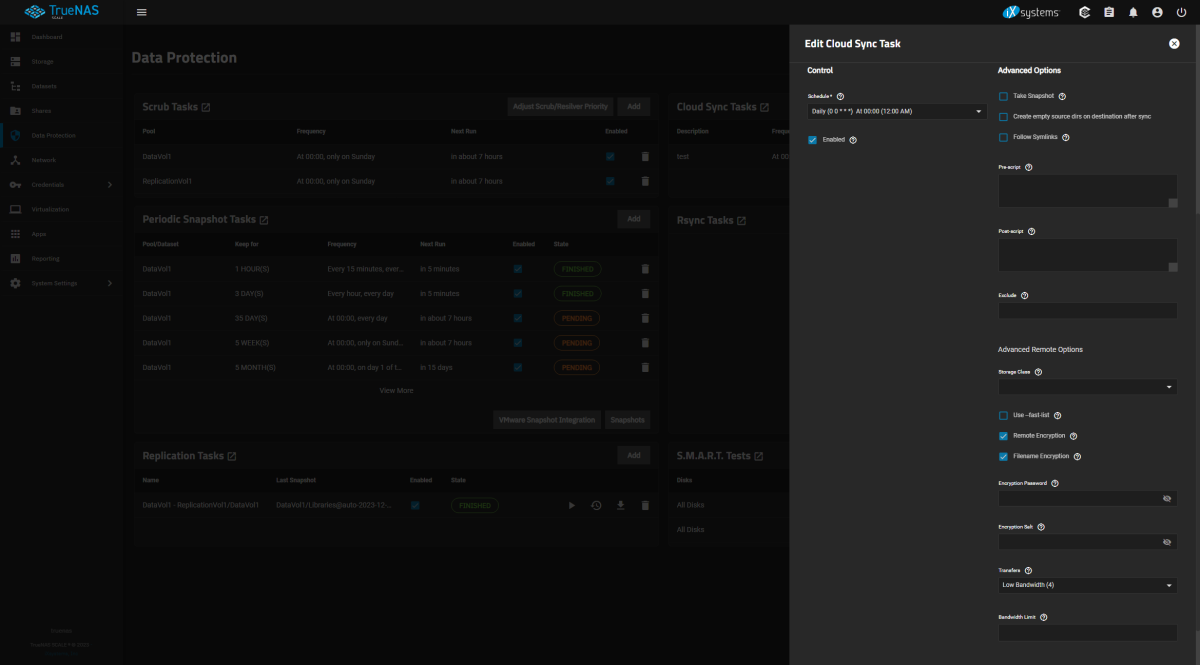Open the Storage Class dropdown
The image size is (1200, 665).
pyautogui.click(x=1087, y=386)
